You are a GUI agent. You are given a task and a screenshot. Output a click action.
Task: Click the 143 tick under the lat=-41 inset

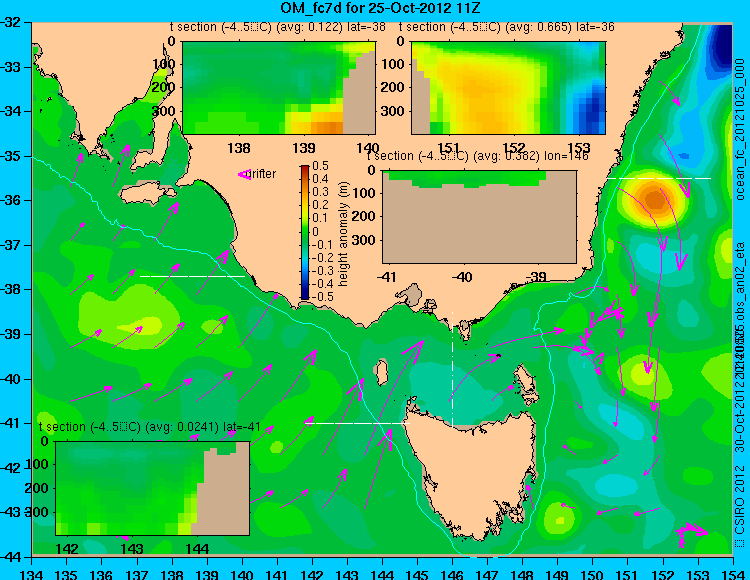(x=132, y=548)
